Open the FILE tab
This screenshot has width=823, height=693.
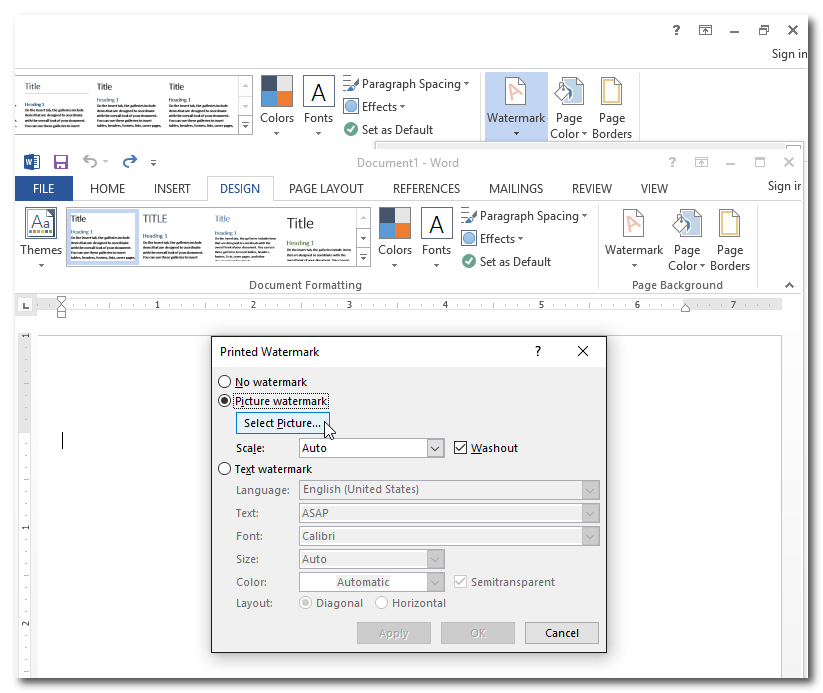(x=44, y=188)
